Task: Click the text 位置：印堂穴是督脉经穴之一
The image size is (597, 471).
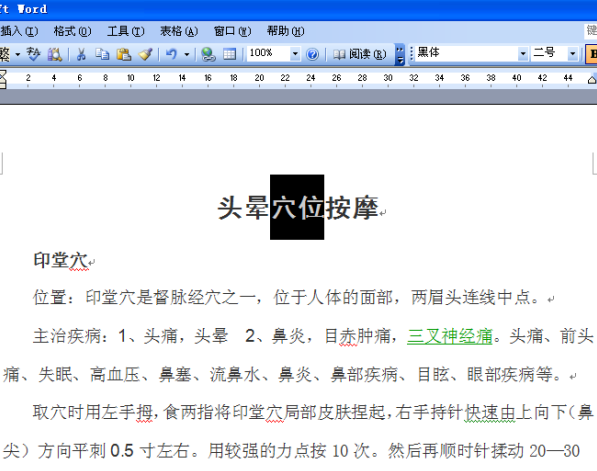Action: coord(144,297)
